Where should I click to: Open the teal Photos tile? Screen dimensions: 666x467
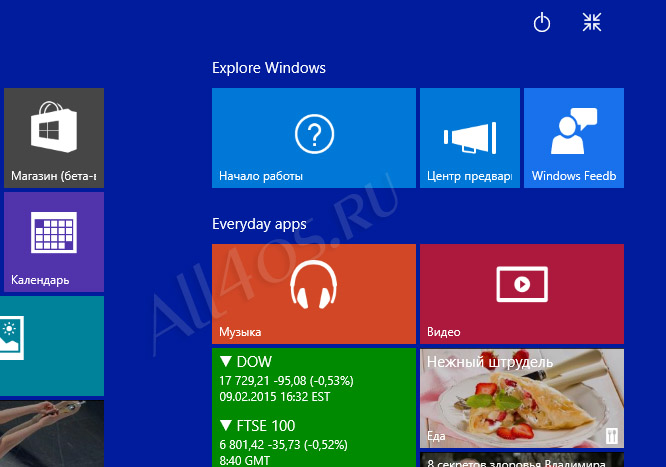tap(52, 346)
